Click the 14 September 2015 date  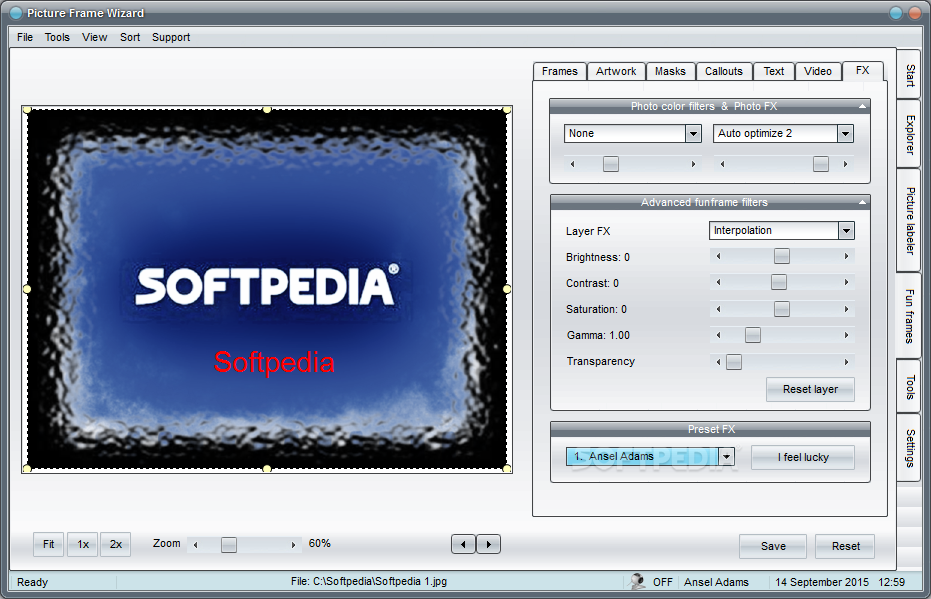click(x=822, y=582)
